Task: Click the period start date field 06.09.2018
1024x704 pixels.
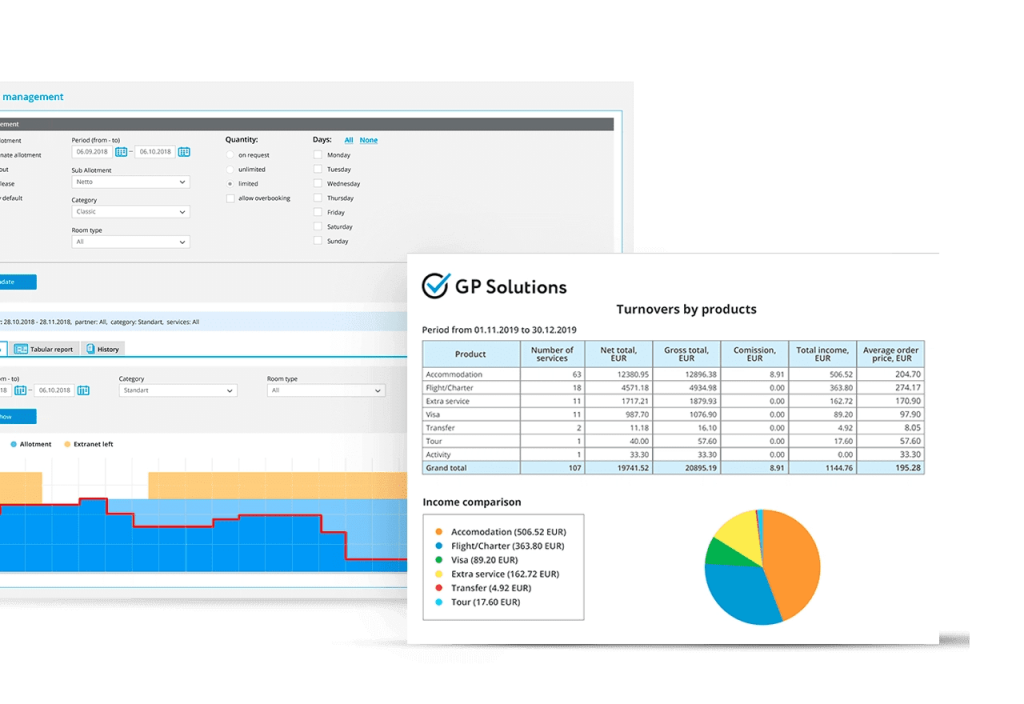Action: 92,152
